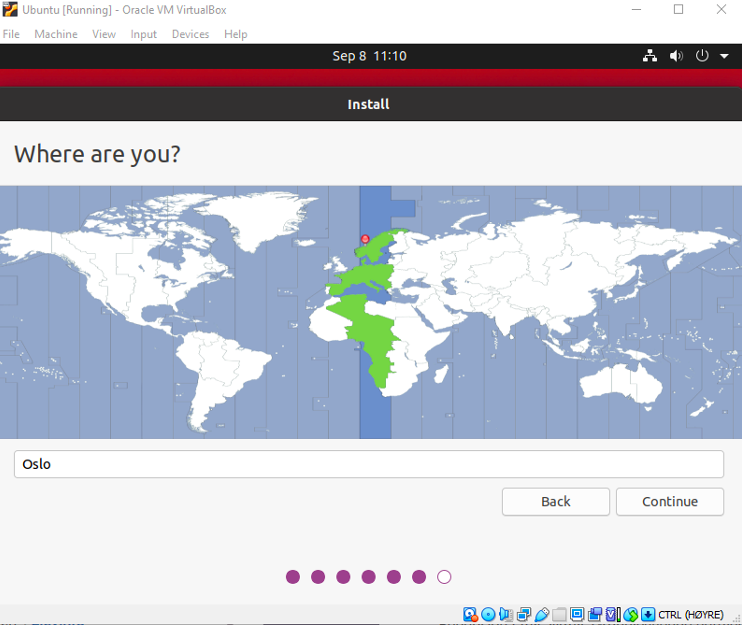
Task: Click the red location pin on map
Action: [x=365, y=239]
